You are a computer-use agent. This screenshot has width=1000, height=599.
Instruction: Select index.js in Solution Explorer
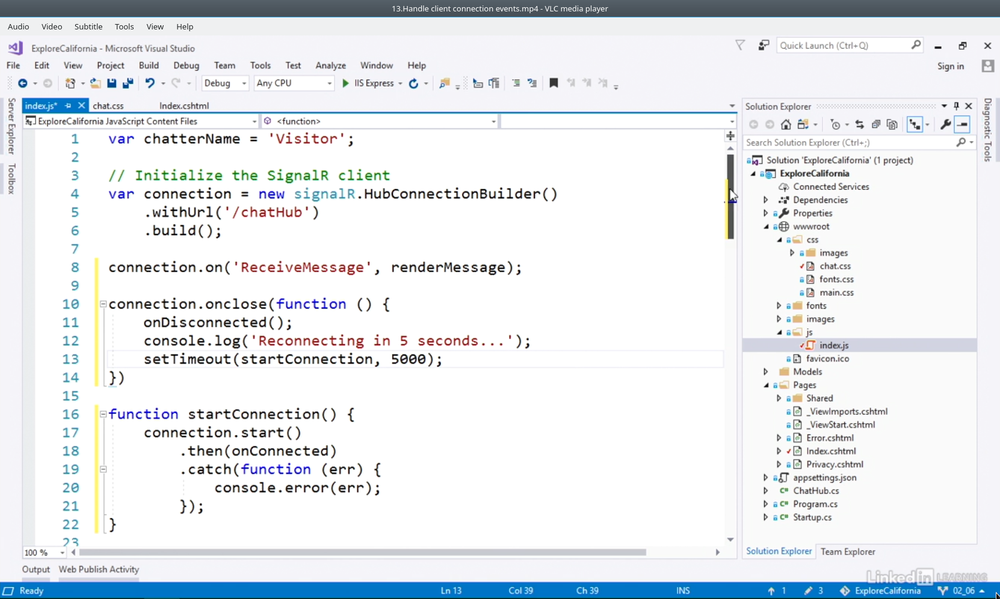click(x=834, y=346)
